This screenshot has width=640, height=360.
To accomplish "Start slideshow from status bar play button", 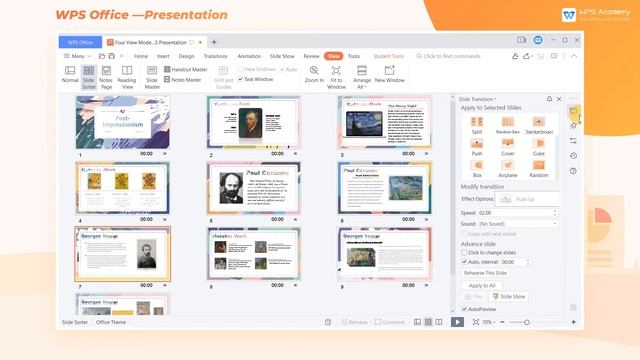I will 458,322.
